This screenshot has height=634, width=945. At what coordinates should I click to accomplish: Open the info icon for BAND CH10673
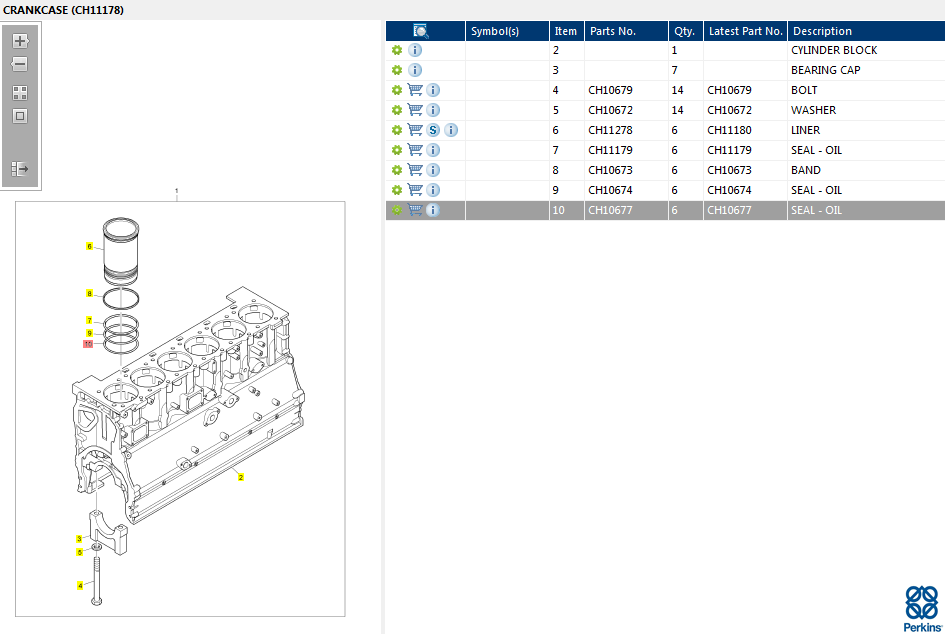click(433, 170)
